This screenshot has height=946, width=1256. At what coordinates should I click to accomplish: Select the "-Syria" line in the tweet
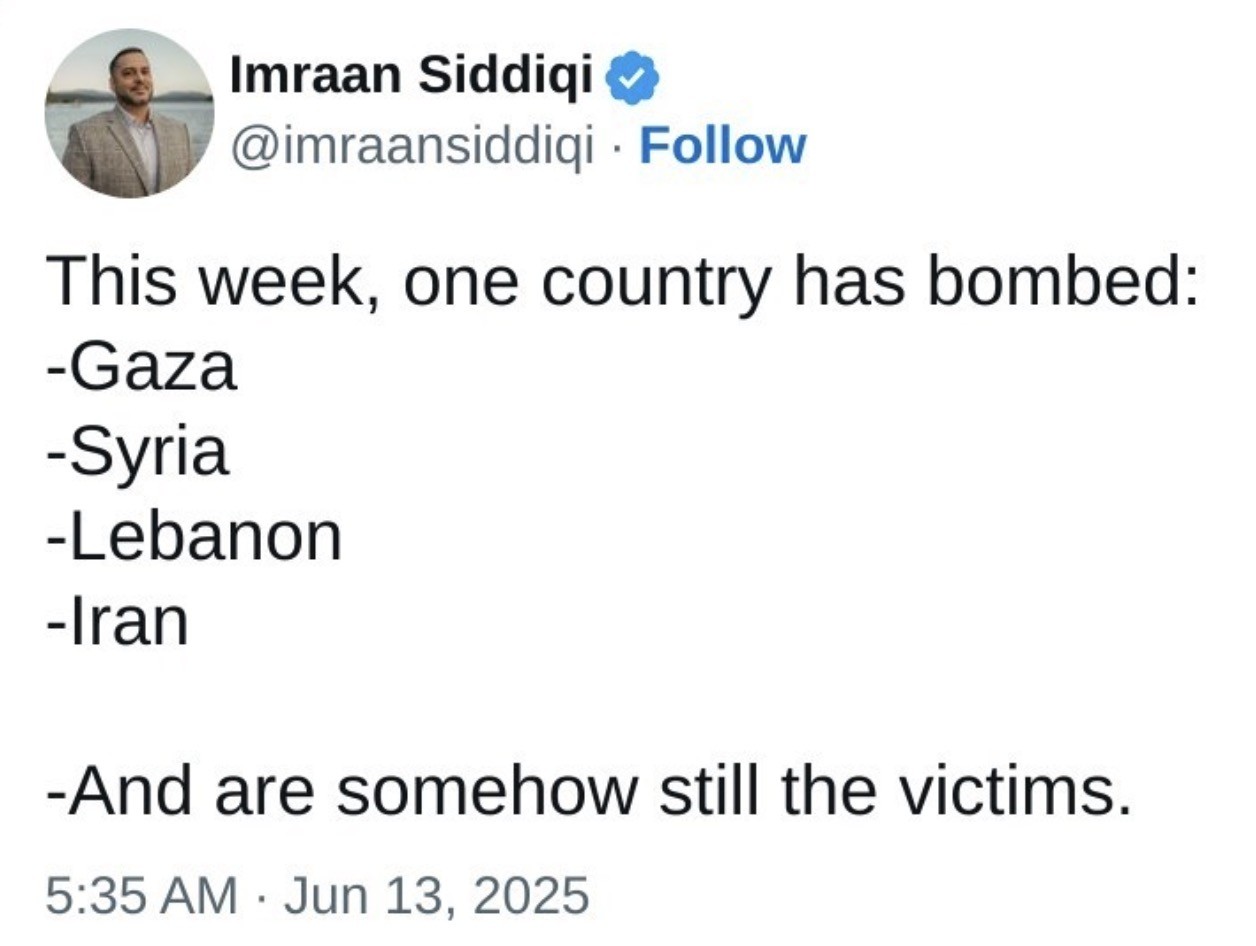point(138,455)
